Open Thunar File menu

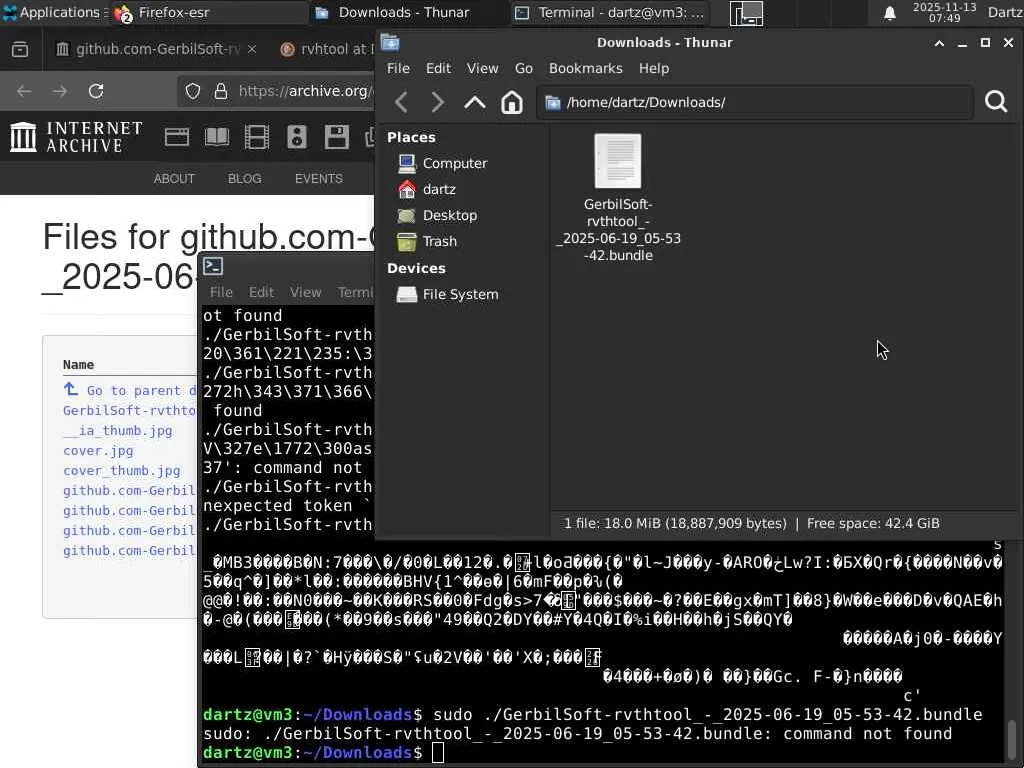(x=398, y=69)
